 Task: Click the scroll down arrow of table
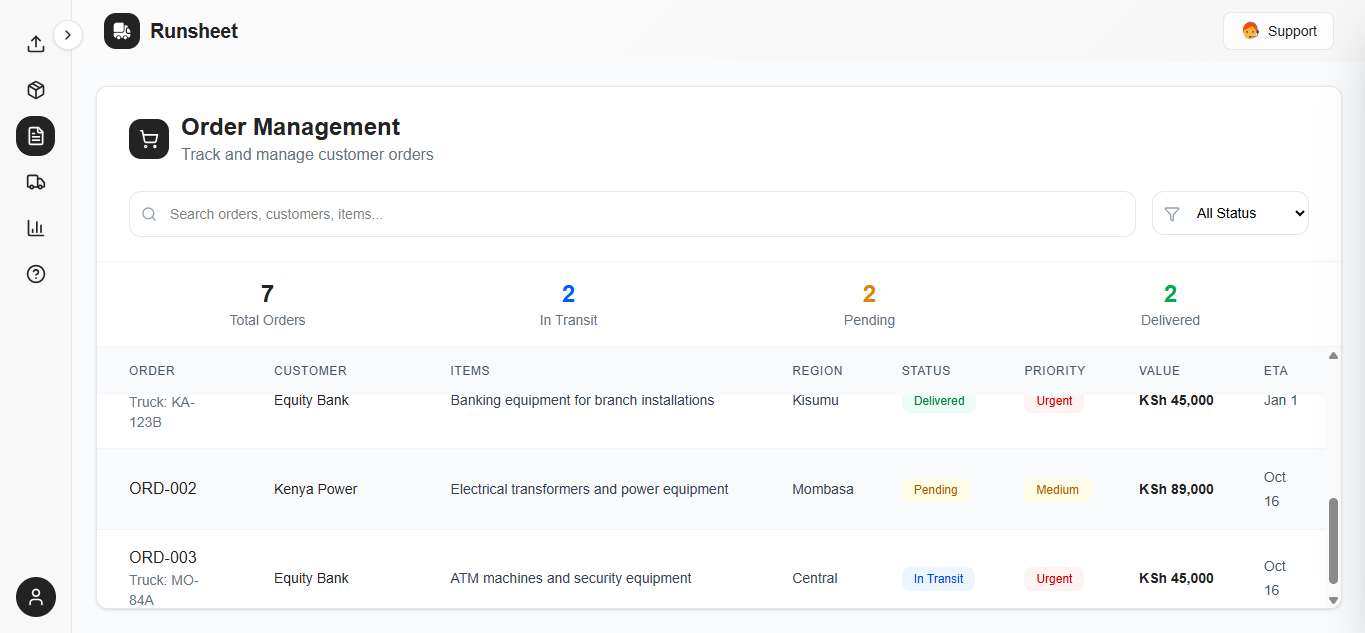1333,600
